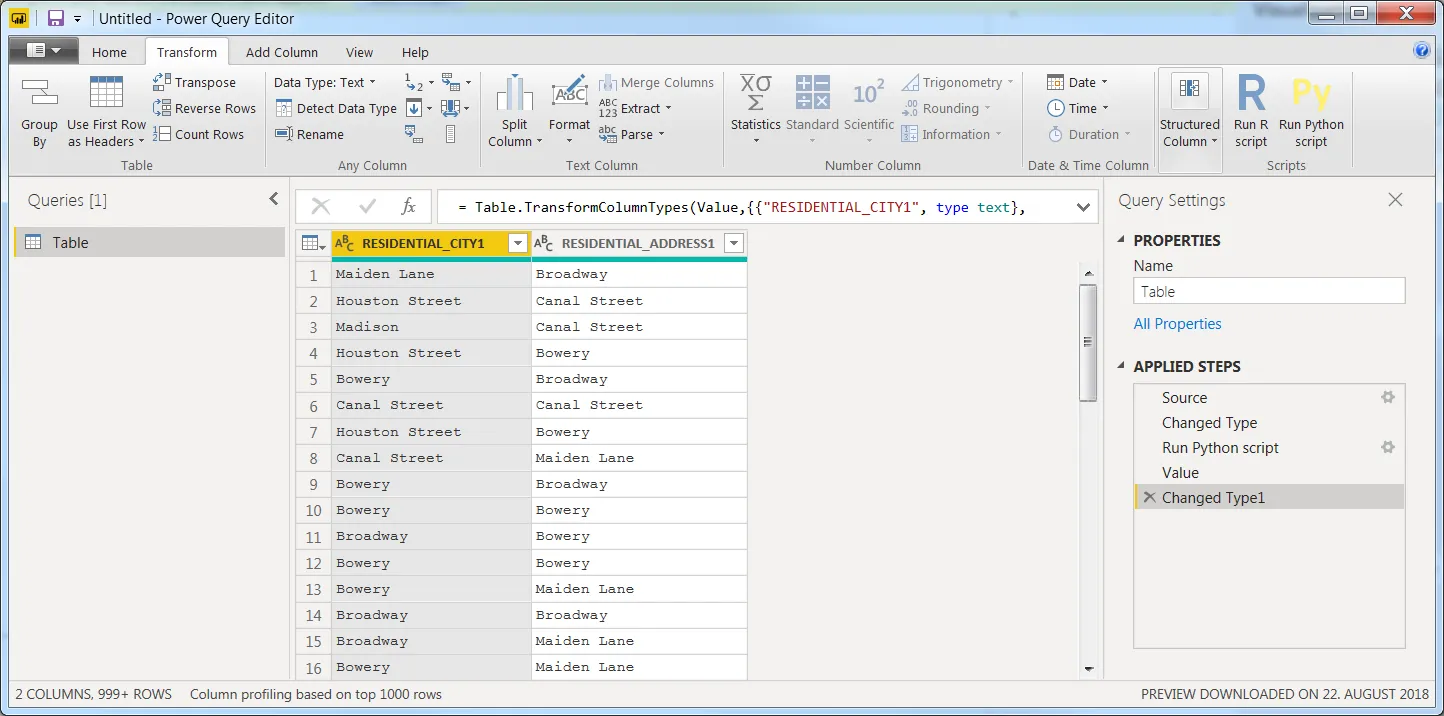
Task: Click Count Rows button
Action: pos(199,134)
